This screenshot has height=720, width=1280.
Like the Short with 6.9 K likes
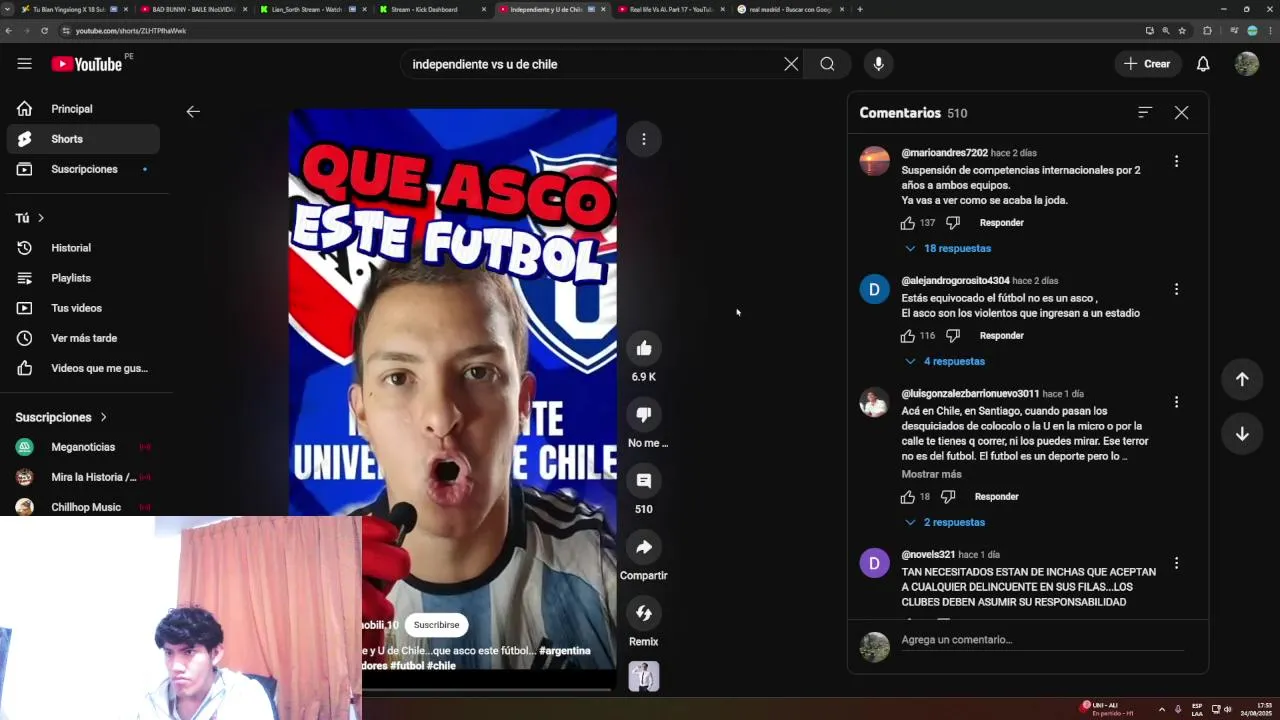click(x=644, y=348)
